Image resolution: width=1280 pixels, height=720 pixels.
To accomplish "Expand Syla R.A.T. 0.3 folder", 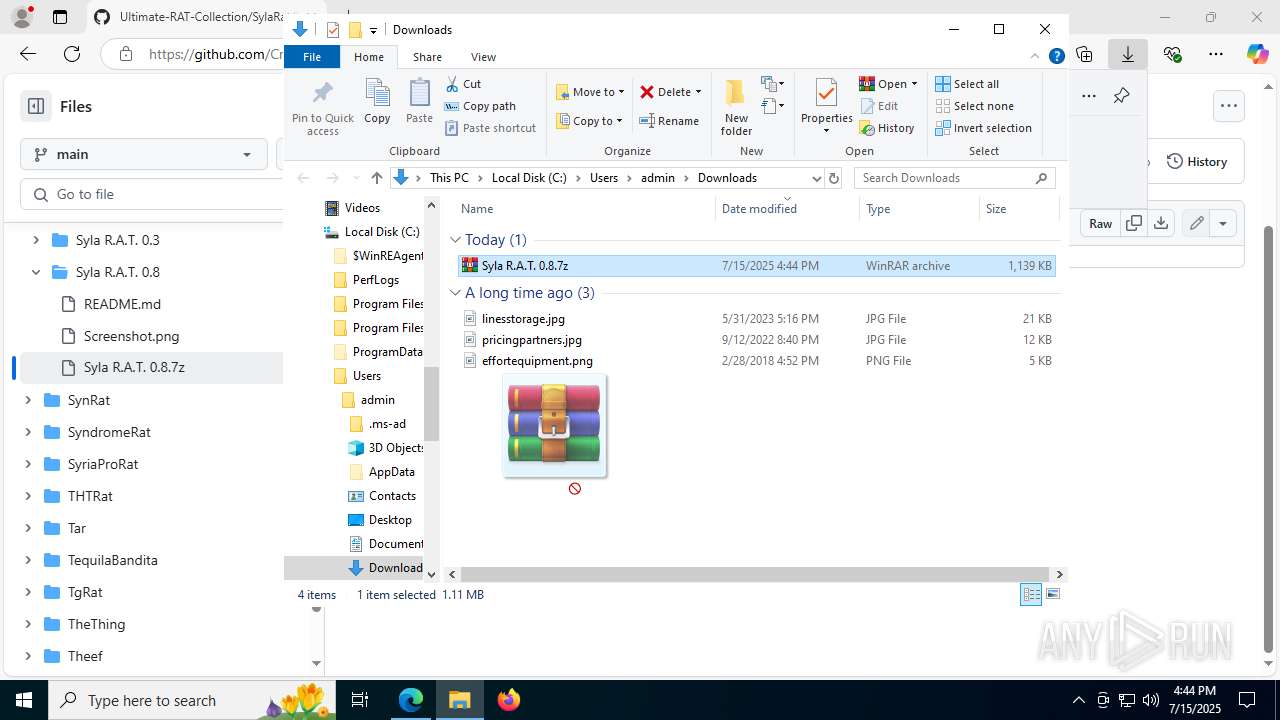I will point(36,240).
